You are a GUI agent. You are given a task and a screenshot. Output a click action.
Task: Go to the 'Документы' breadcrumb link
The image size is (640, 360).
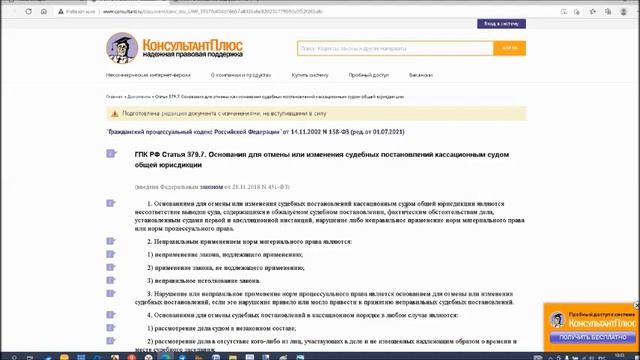139,97
